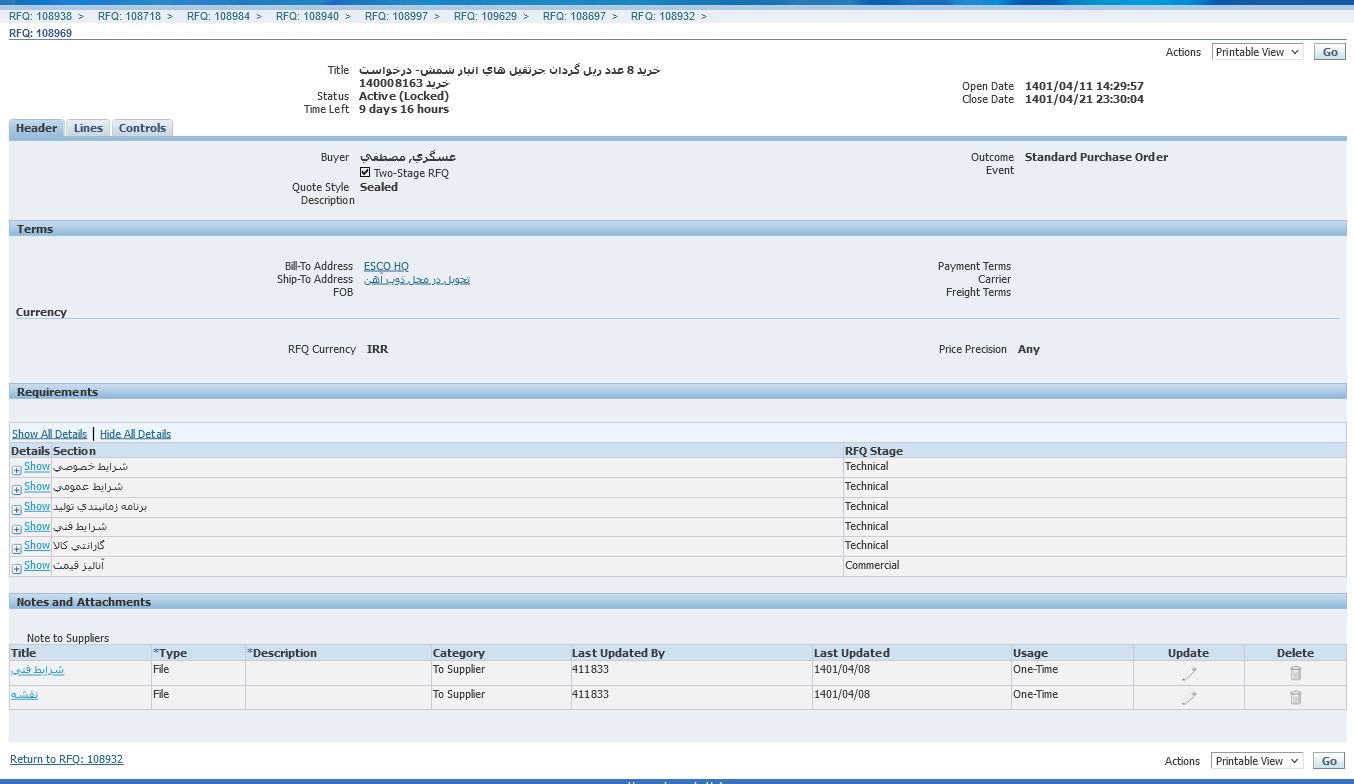
Task: Navigate to breadcrumb RFQ: 108932
Action: [x=662, y=16]
